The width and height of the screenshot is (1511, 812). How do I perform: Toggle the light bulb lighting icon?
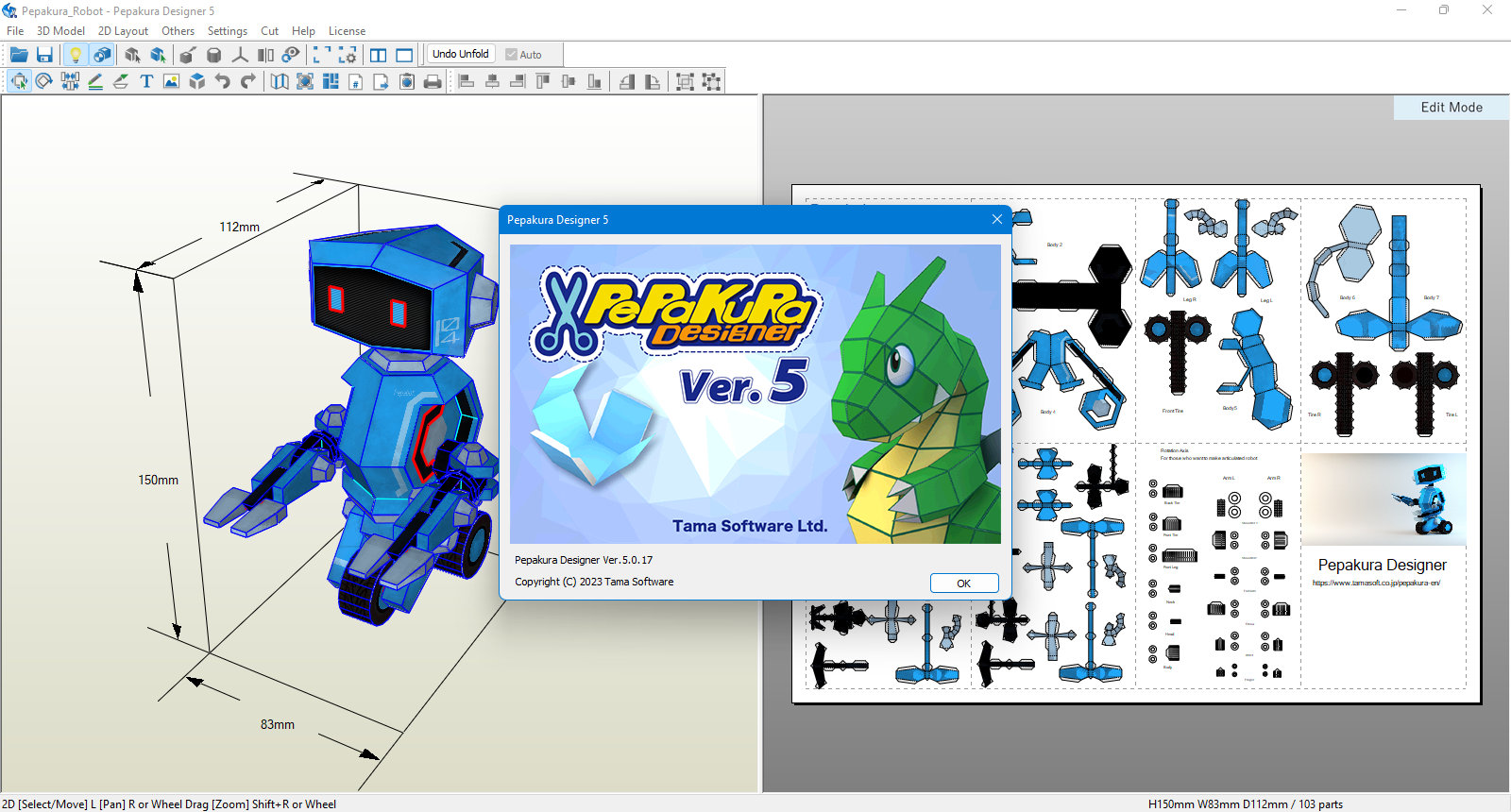coord(76,55)
